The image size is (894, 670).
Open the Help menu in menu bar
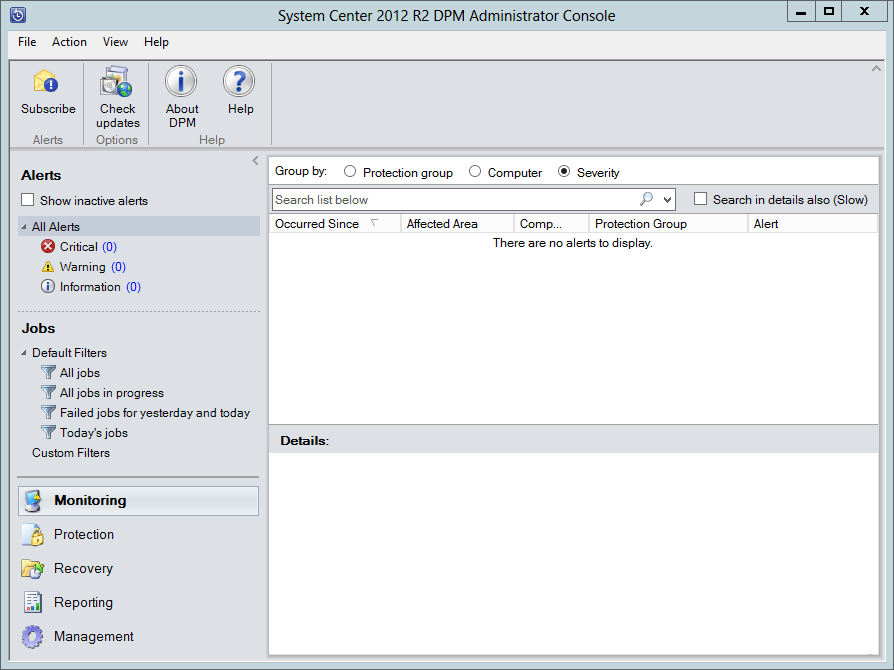(x=156, y=42)
